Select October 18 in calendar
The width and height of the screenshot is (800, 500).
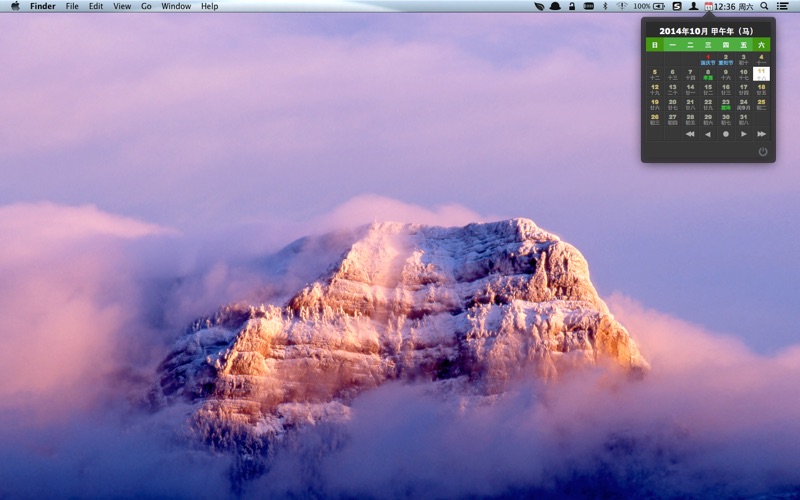pos(761,89)
